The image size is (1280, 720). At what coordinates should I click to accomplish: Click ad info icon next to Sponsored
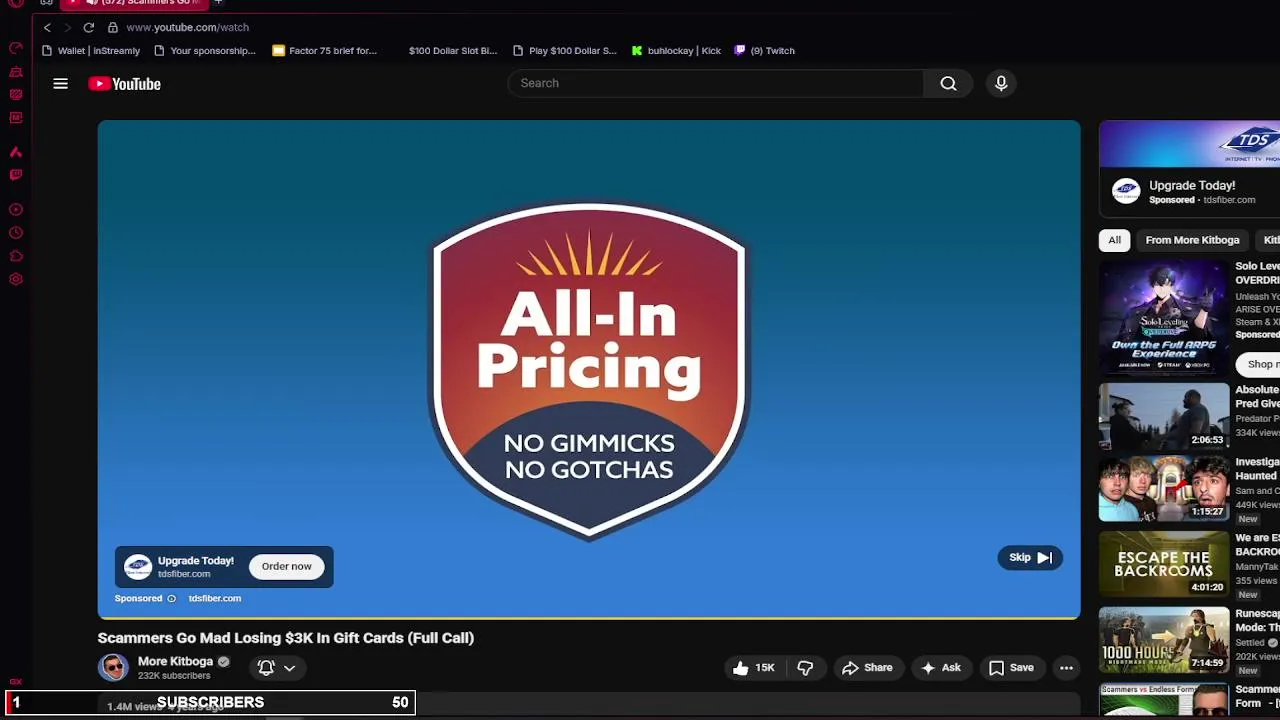[x=171, y=599]
